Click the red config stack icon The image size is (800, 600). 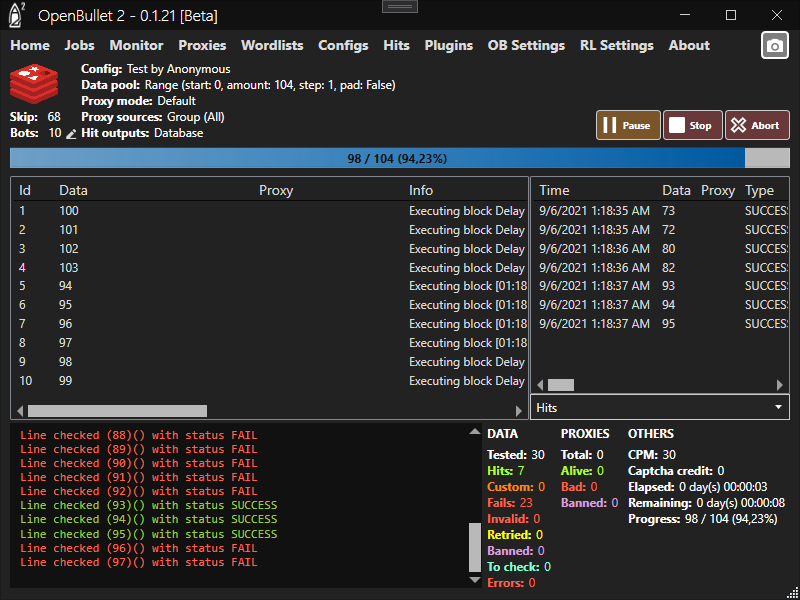coord(34,84)
